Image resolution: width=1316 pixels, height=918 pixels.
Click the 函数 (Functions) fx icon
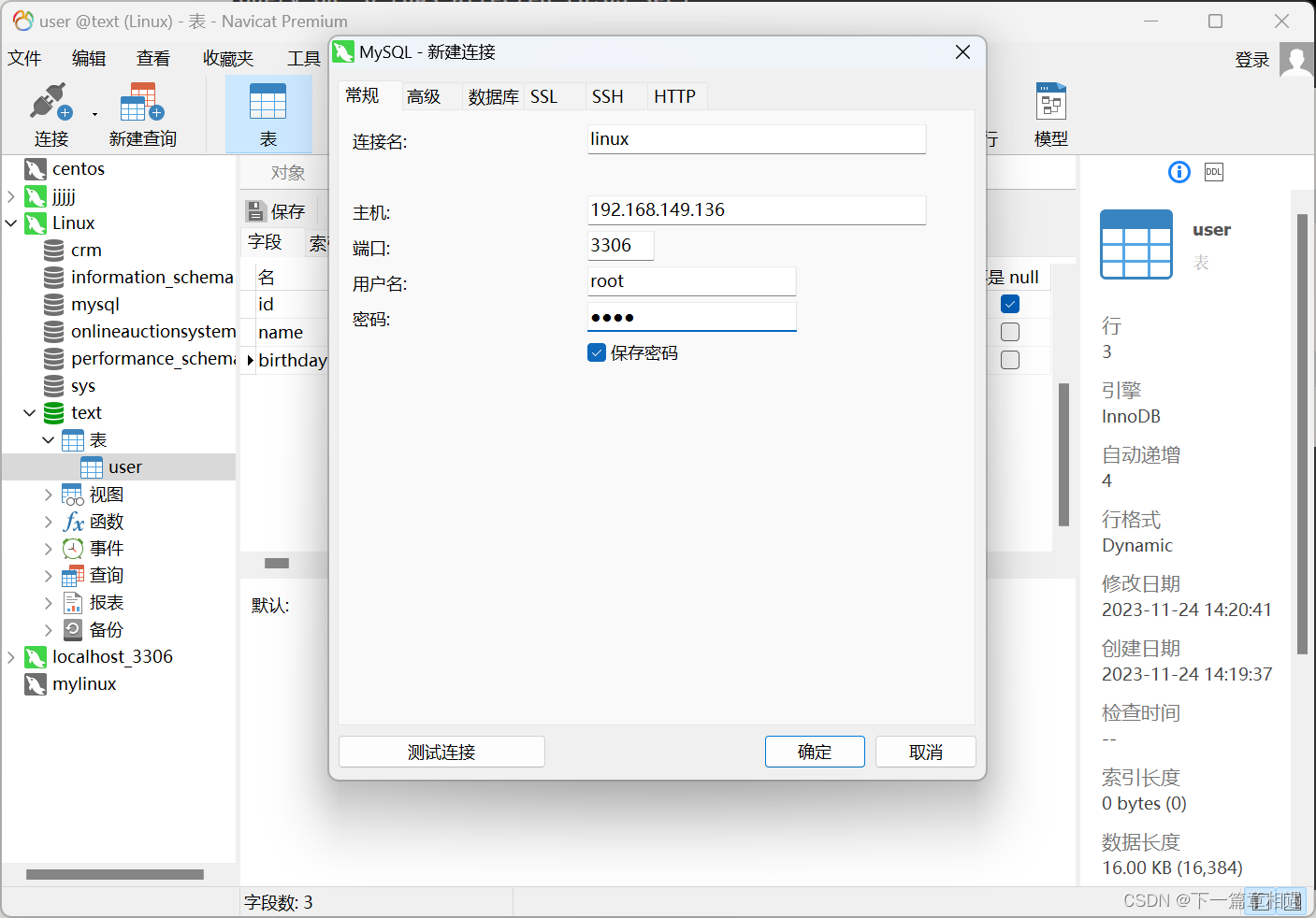[x=73, y=522]
